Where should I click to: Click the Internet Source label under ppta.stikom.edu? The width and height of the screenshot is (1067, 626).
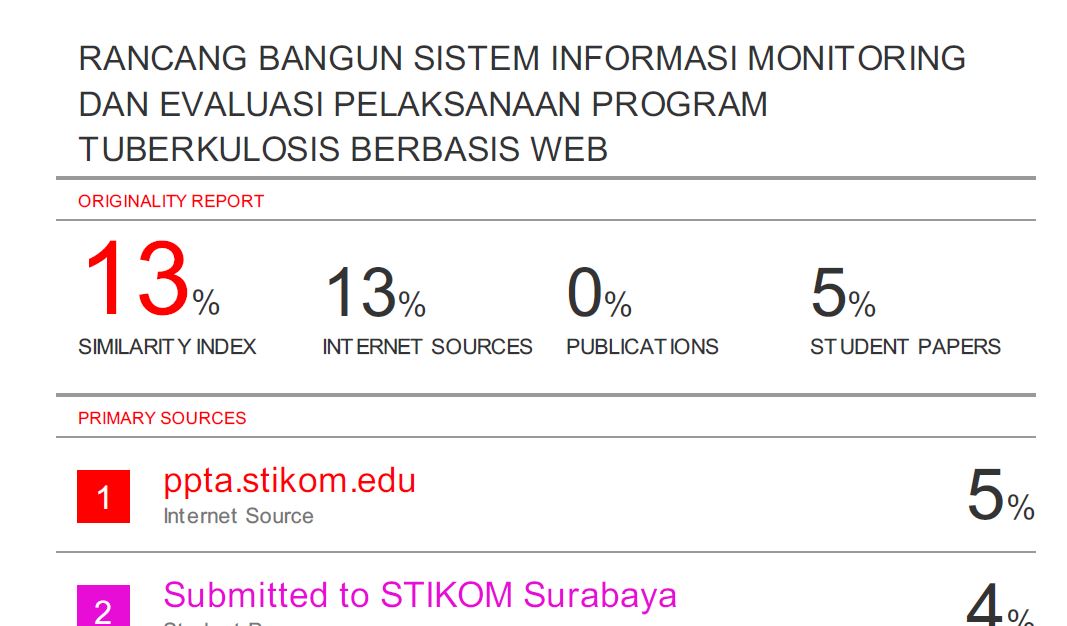[238, 516]
